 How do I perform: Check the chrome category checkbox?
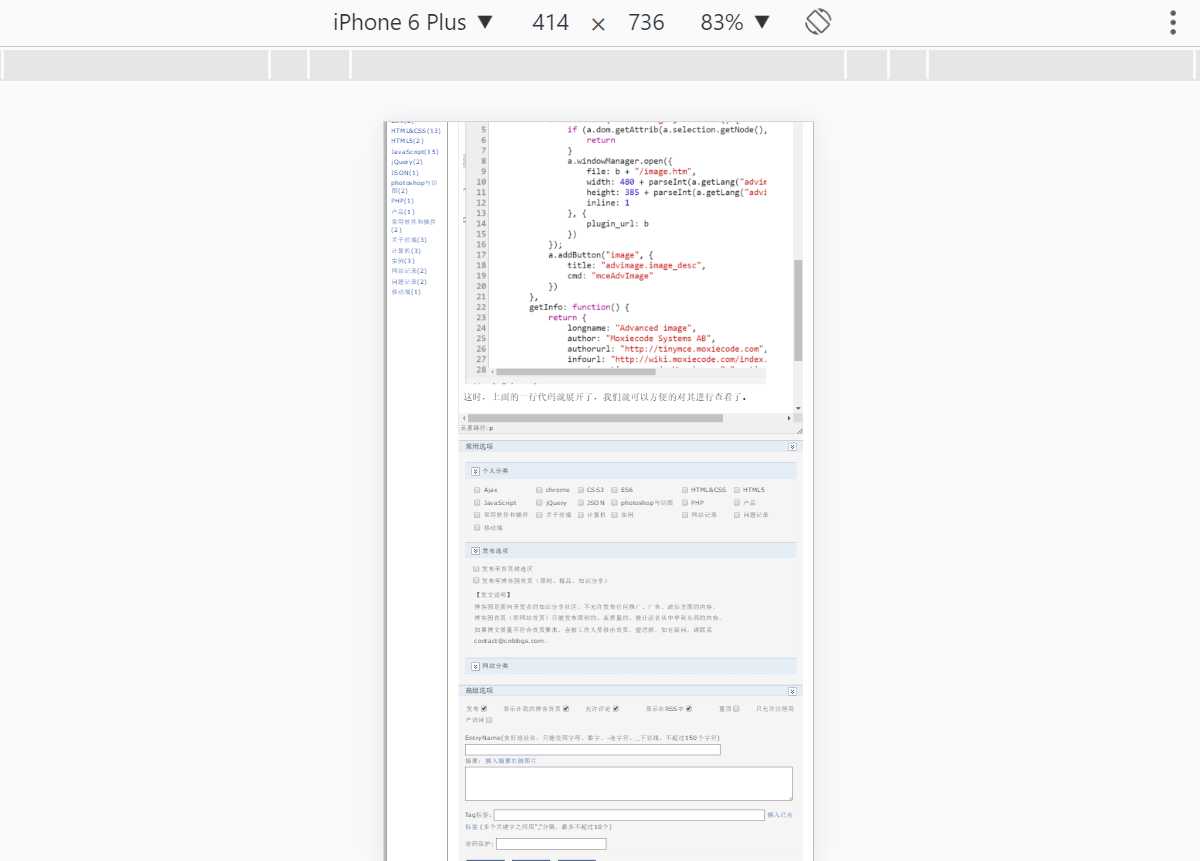point(540,490)
